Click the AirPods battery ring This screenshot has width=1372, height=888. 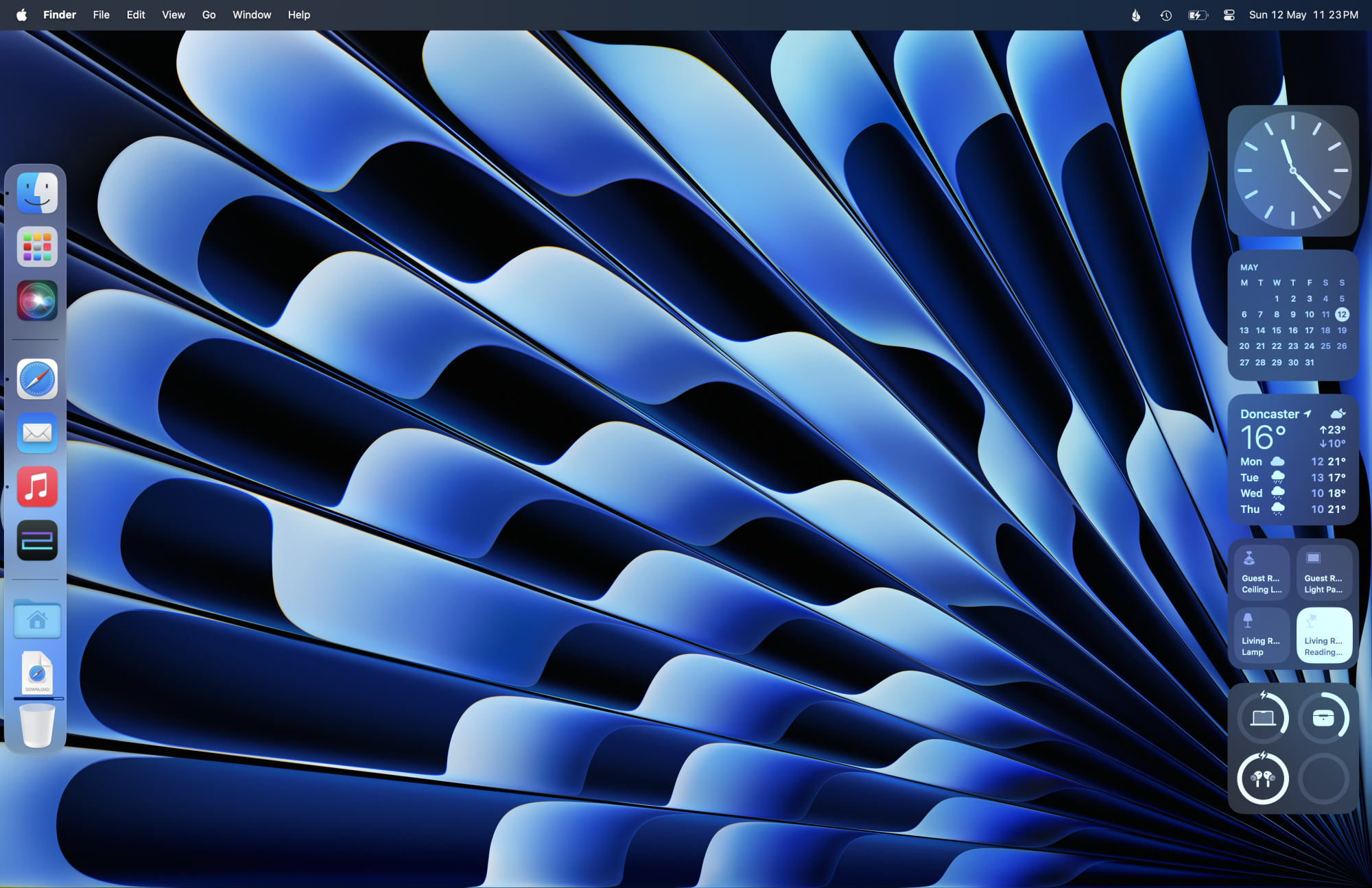pos(1263,779)
